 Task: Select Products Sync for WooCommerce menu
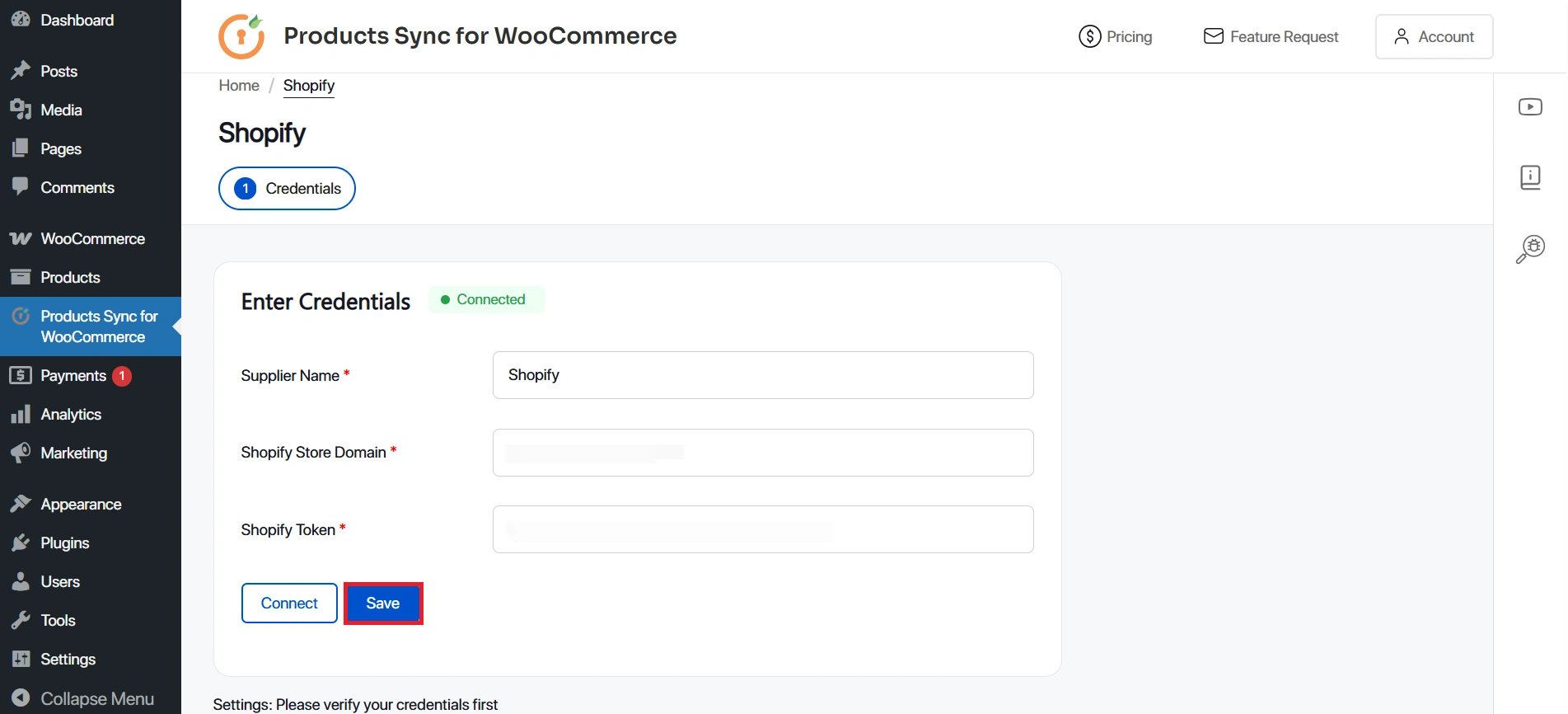tap(91, 326)
